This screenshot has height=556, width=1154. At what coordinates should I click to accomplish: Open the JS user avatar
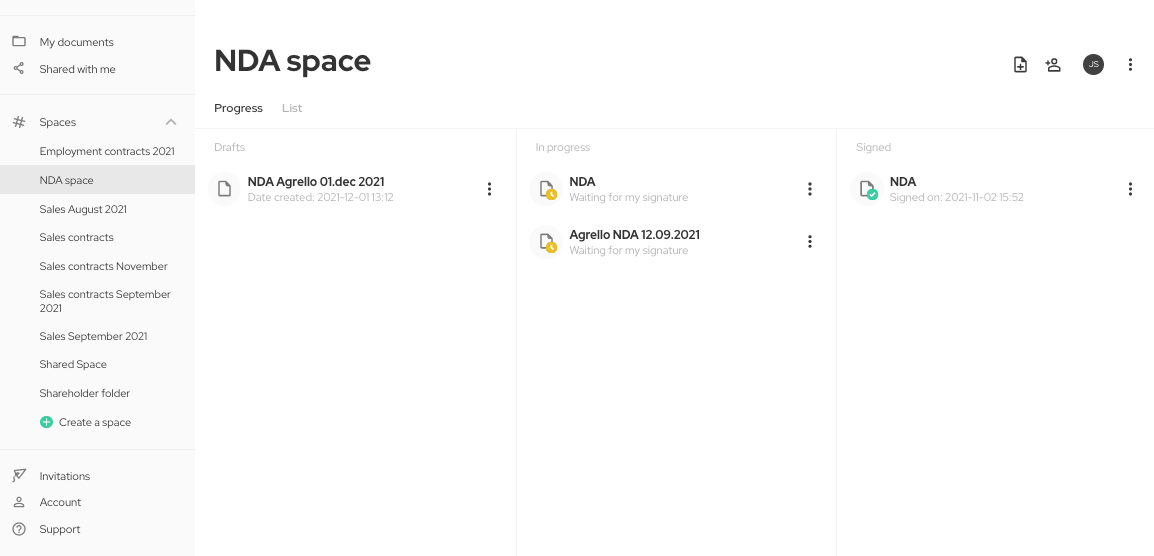pos(1093,65)
